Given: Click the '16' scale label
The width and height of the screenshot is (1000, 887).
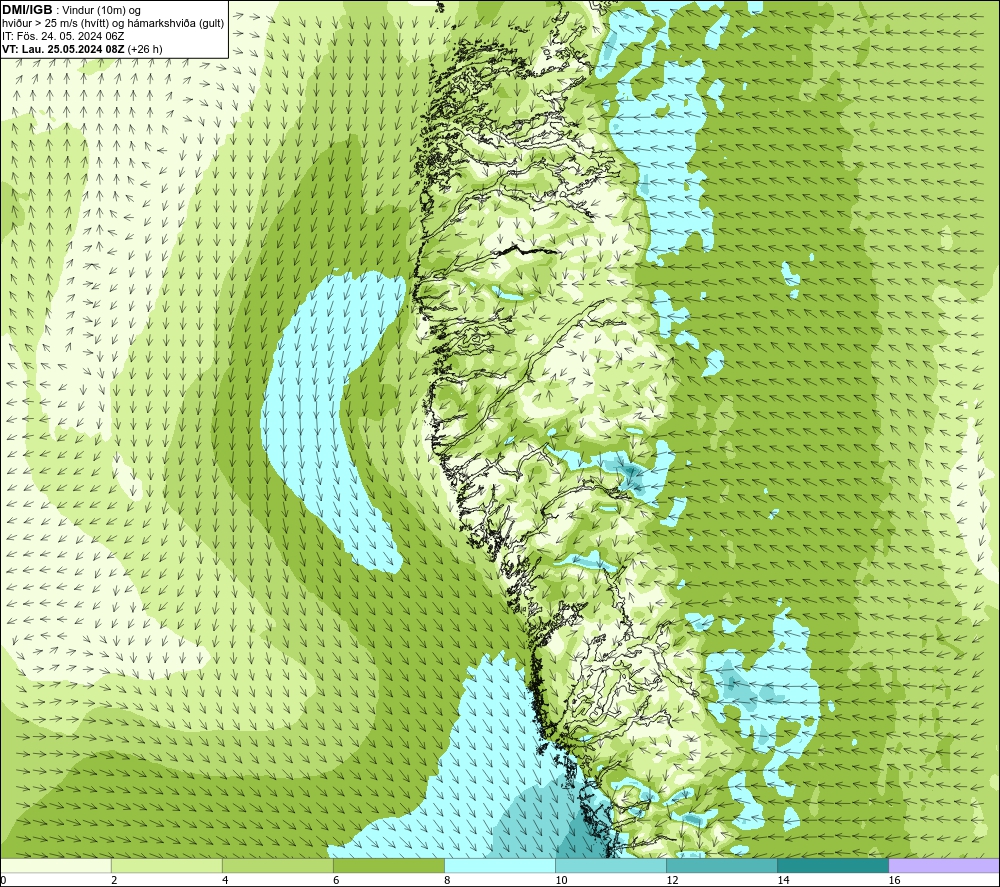Looking at the screenshot, I should [x=894, y=880].
